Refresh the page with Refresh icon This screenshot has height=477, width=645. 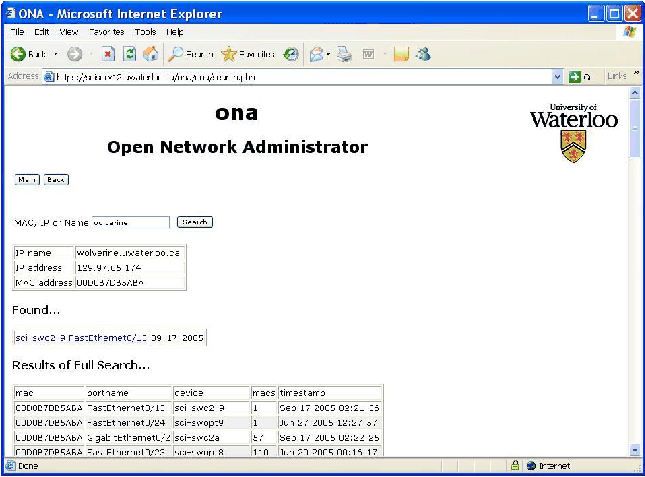click(x=129, y=54)
